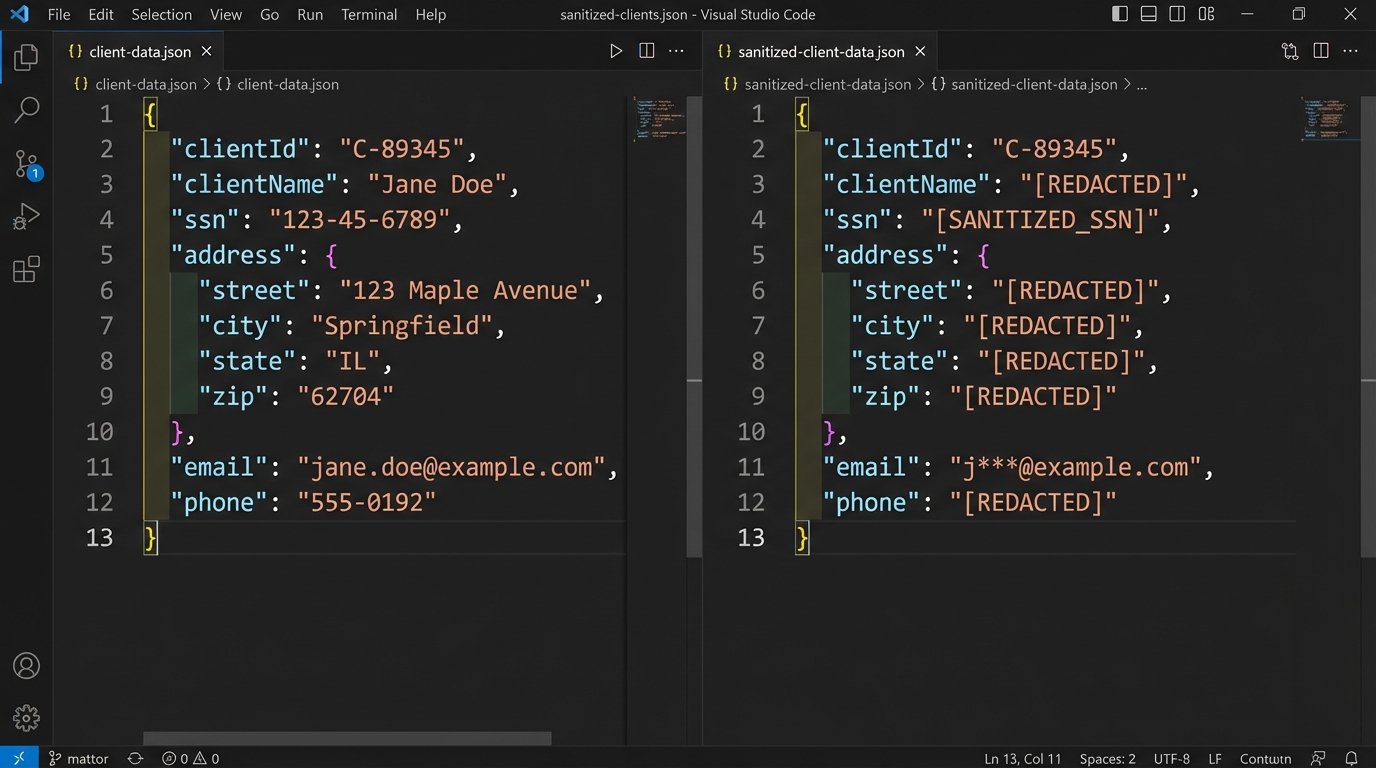
Task: Open the Source Control view
Action: pyautogui.click(x=26, y=164)
